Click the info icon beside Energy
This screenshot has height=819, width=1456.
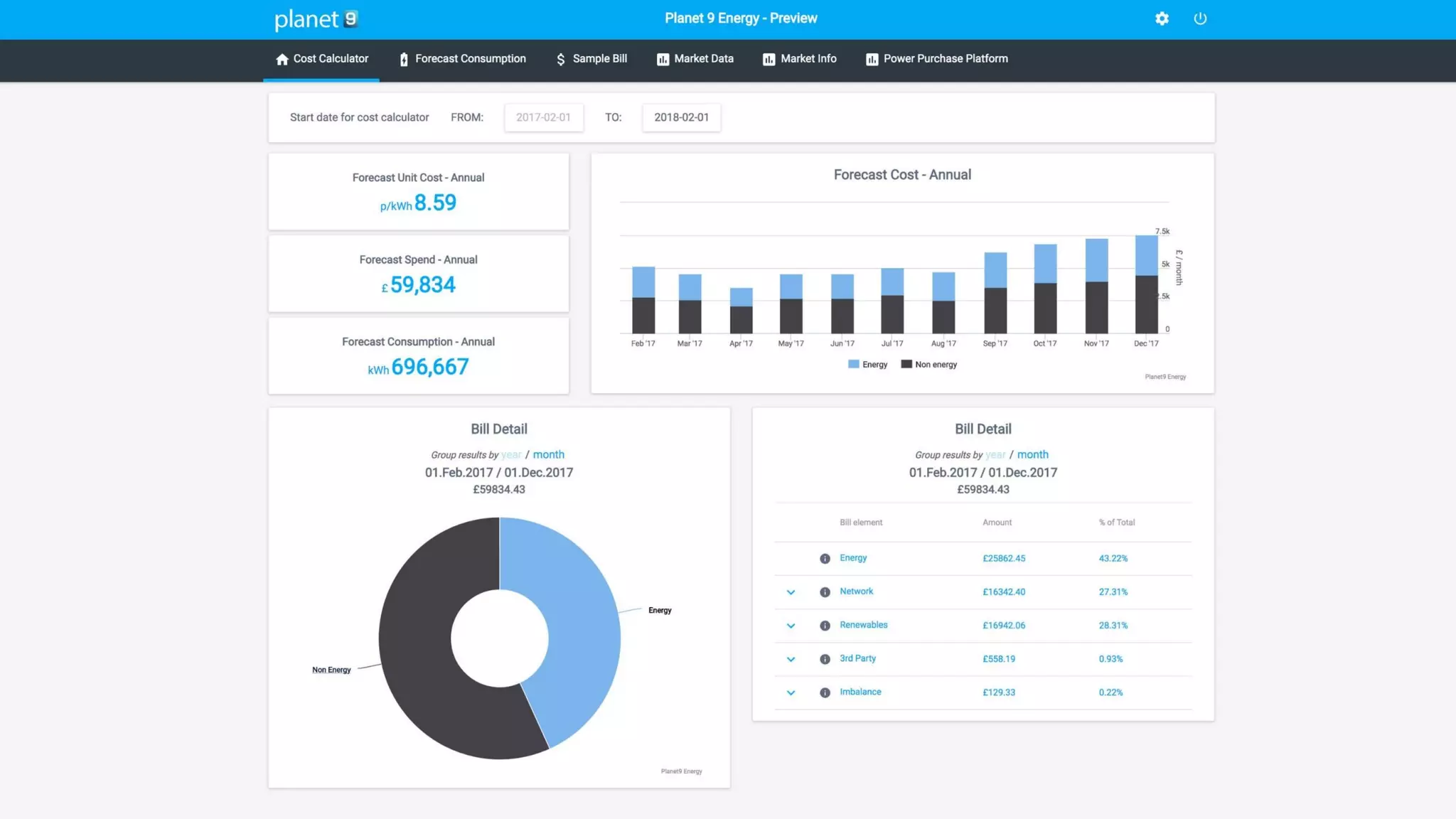[825, 559]
